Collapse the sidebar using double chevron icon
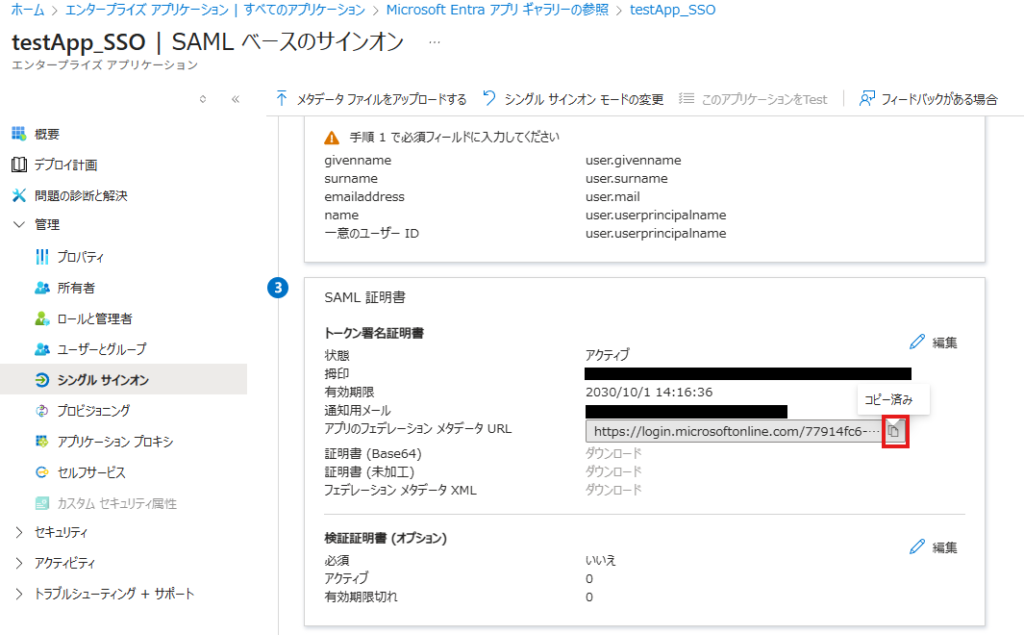The width and height of the screenshot is (1024, 635). coord(236,99)
